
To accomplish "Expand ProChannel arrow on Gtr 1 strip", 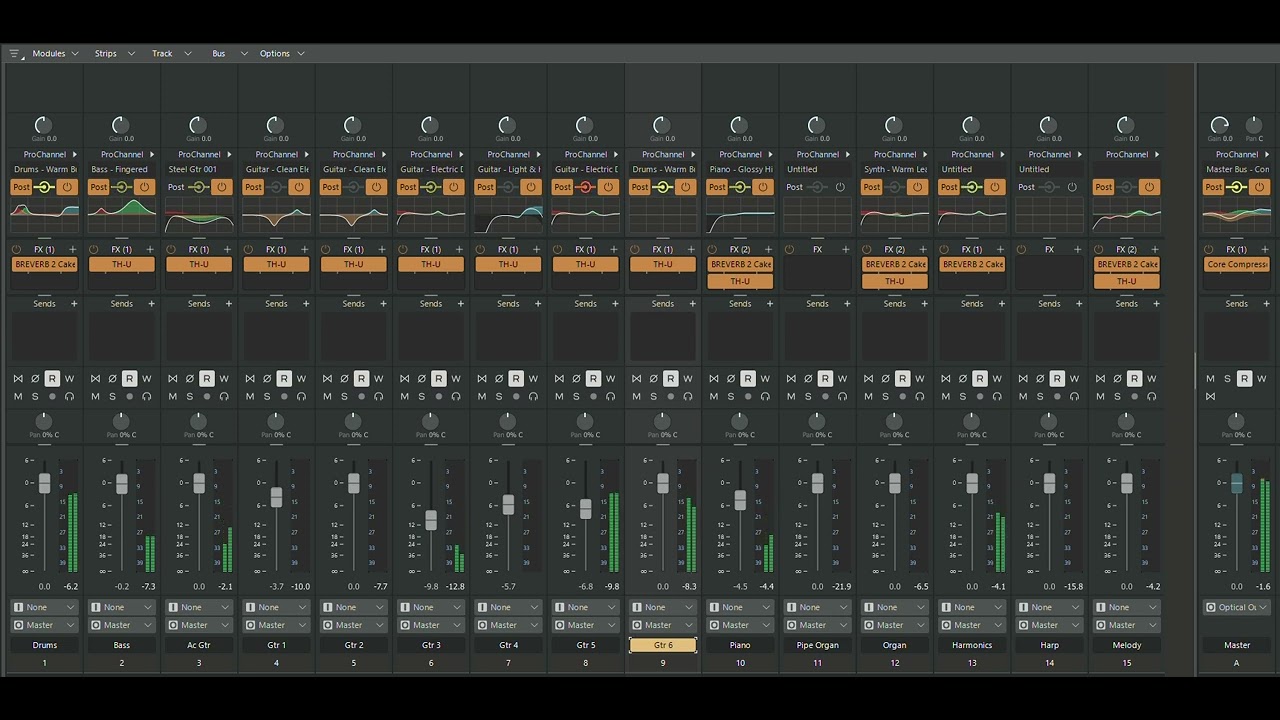I will click(x=307, y=155).
